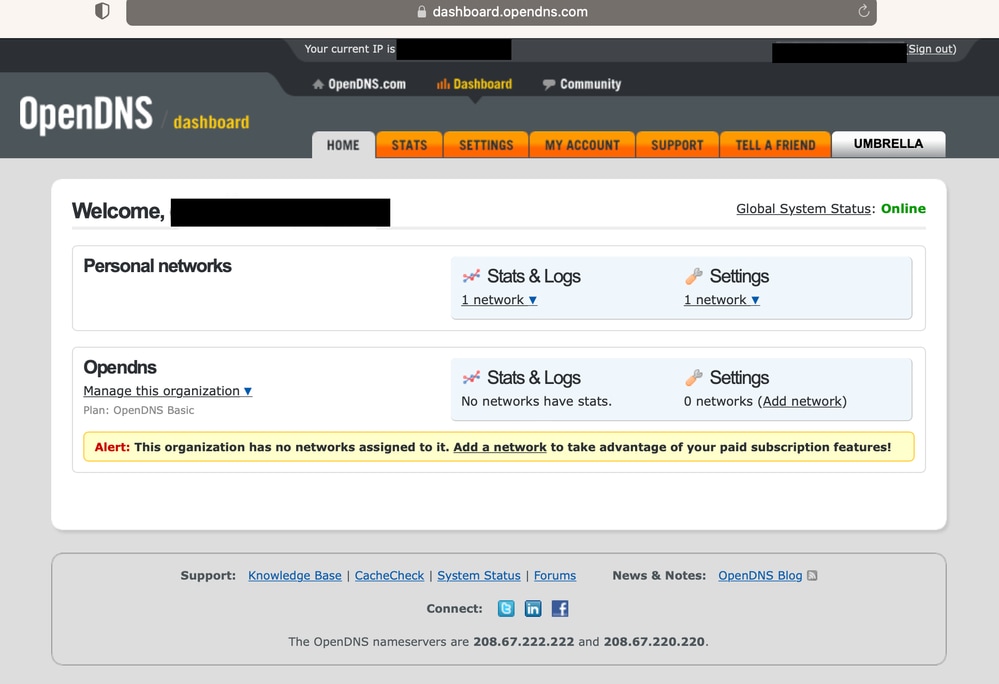
Task: Open the Forums link
Action: tap(555, 576)
